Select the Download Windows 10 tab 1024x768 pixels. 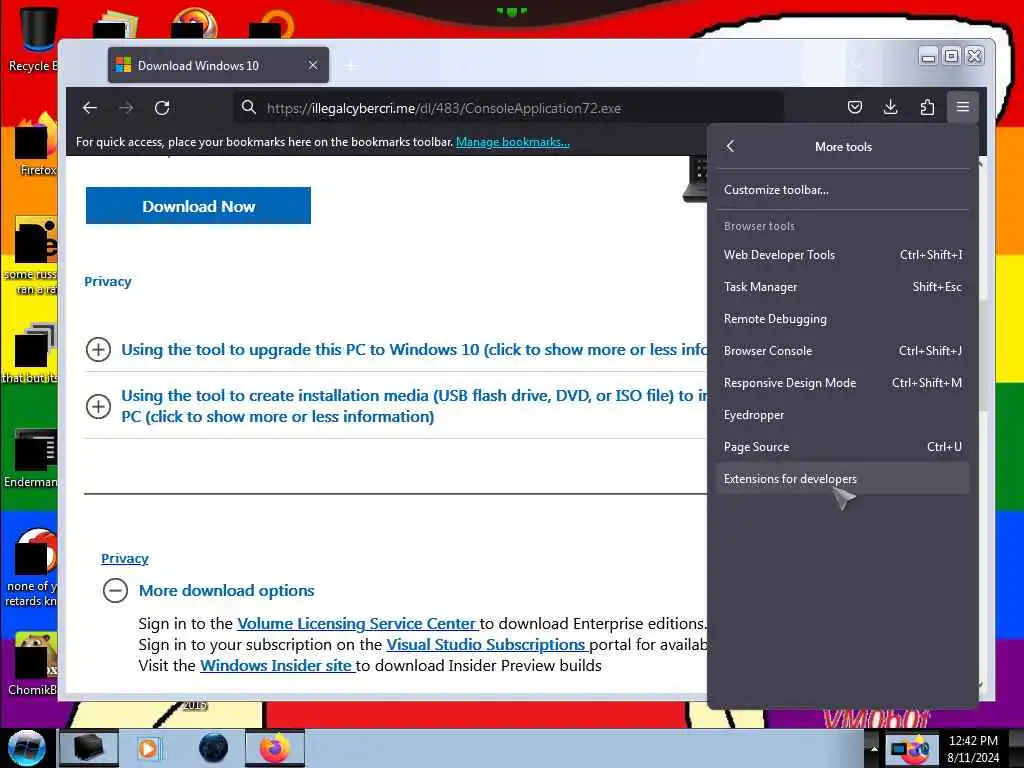coord(218,65)
